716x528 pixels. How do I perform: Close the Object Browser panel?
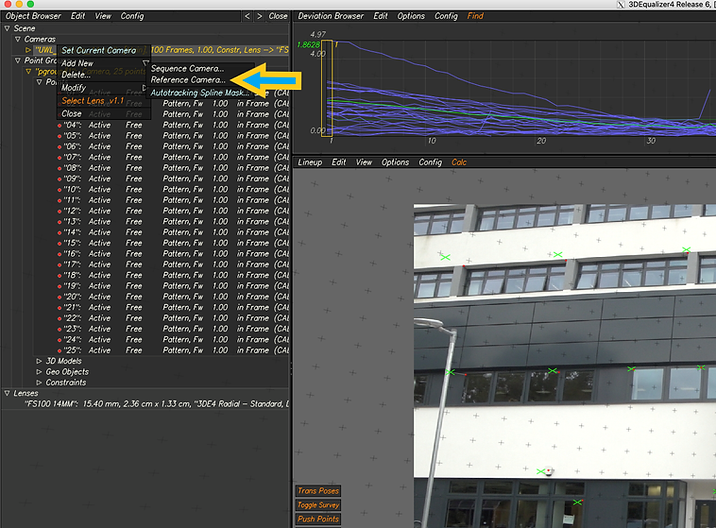tap(278, 16)
